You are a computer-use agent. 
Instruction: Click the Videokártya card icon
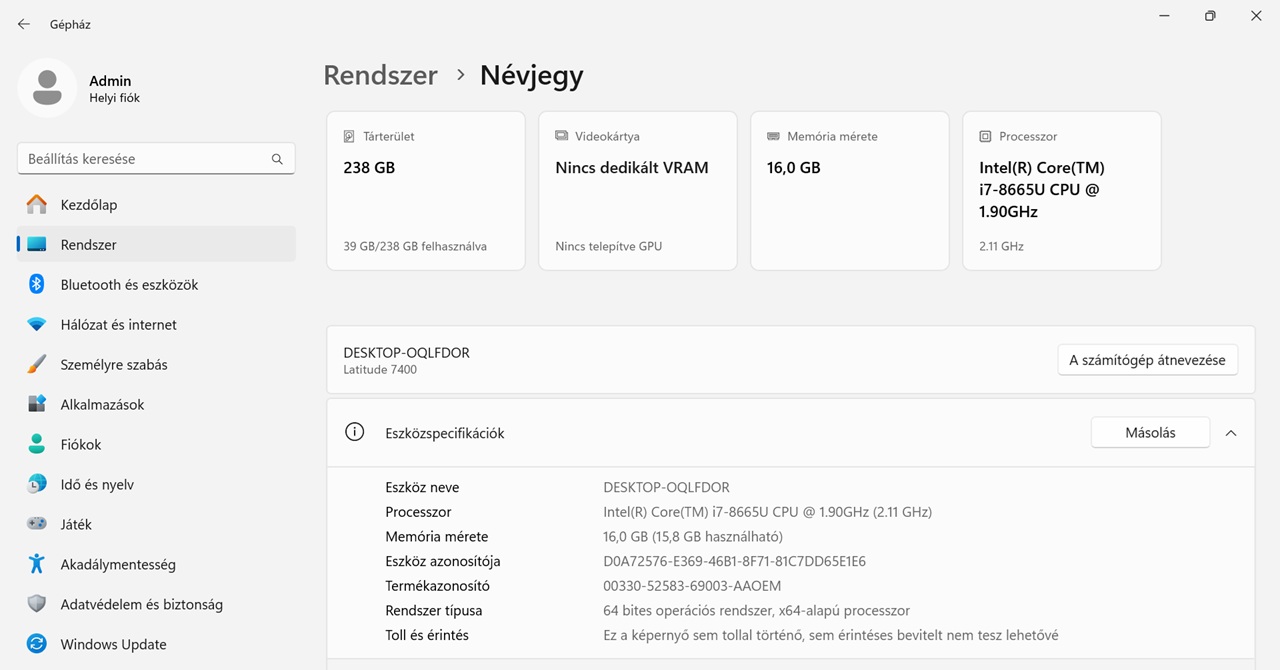point(561,136)
